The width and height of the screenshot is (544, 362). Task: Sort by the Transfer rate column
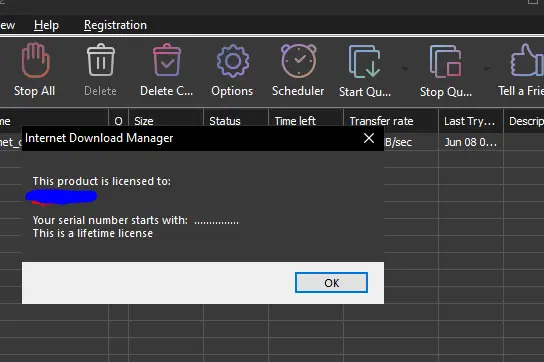(x=391, y=121)
